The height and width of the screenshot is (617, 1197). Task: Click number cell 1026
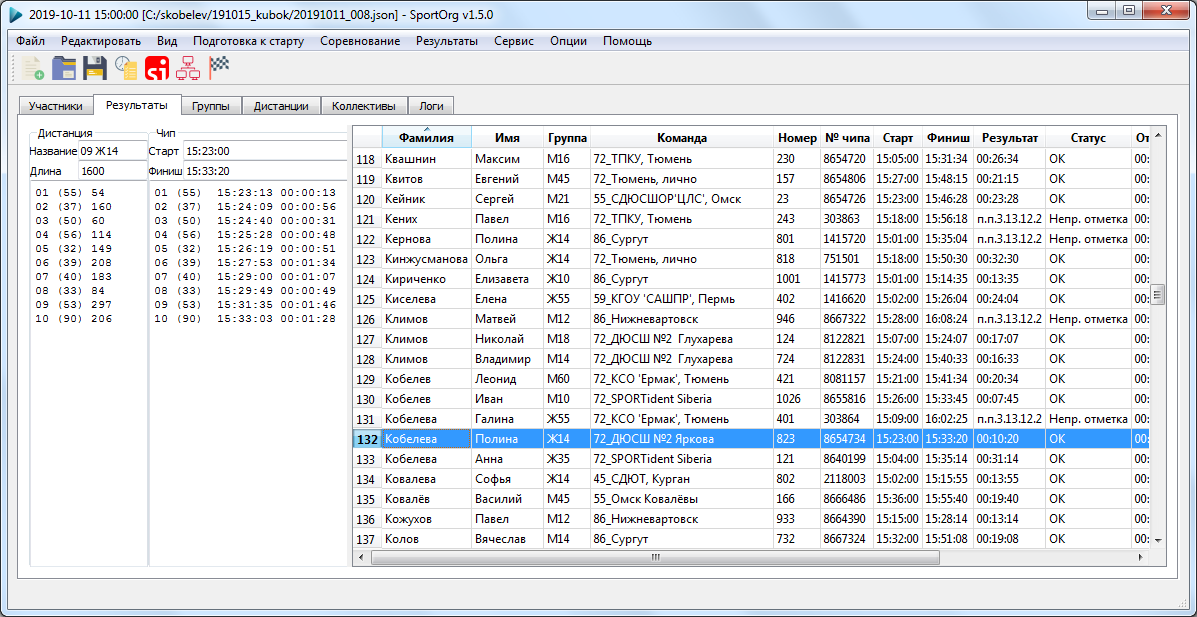[x=797, y=399]
